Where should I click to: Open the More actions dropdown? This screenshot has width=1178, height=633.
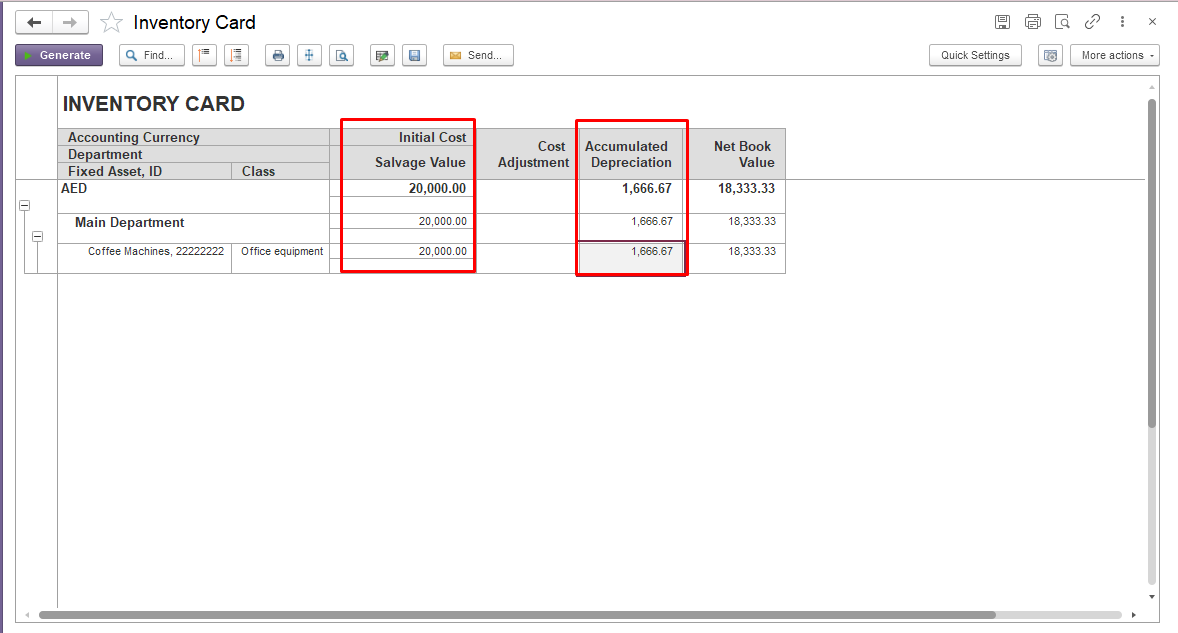pyautogui.click(x=1115, y=55)
